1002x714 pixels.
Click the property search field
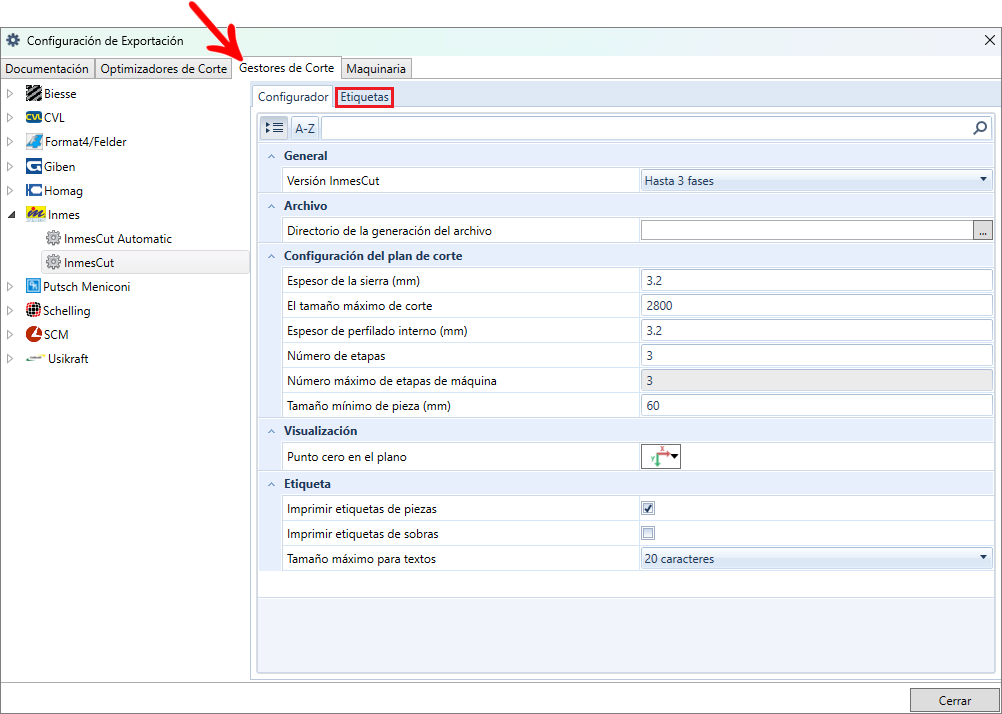click(646, 128)
